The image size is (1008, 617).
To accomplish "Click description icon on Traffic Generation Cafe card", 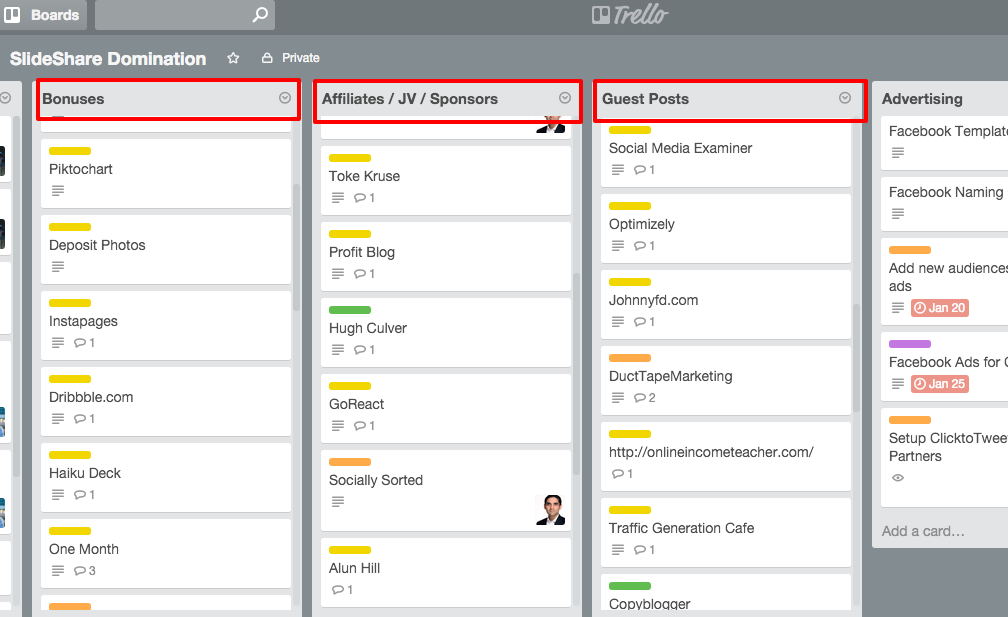I will [617, 550].
